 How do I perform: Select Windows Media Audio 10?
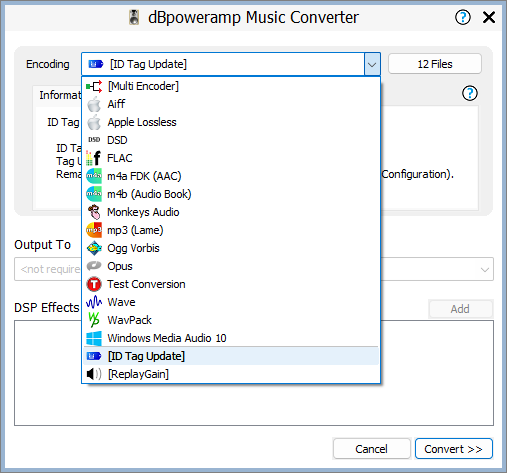click(x=231, y=338)
